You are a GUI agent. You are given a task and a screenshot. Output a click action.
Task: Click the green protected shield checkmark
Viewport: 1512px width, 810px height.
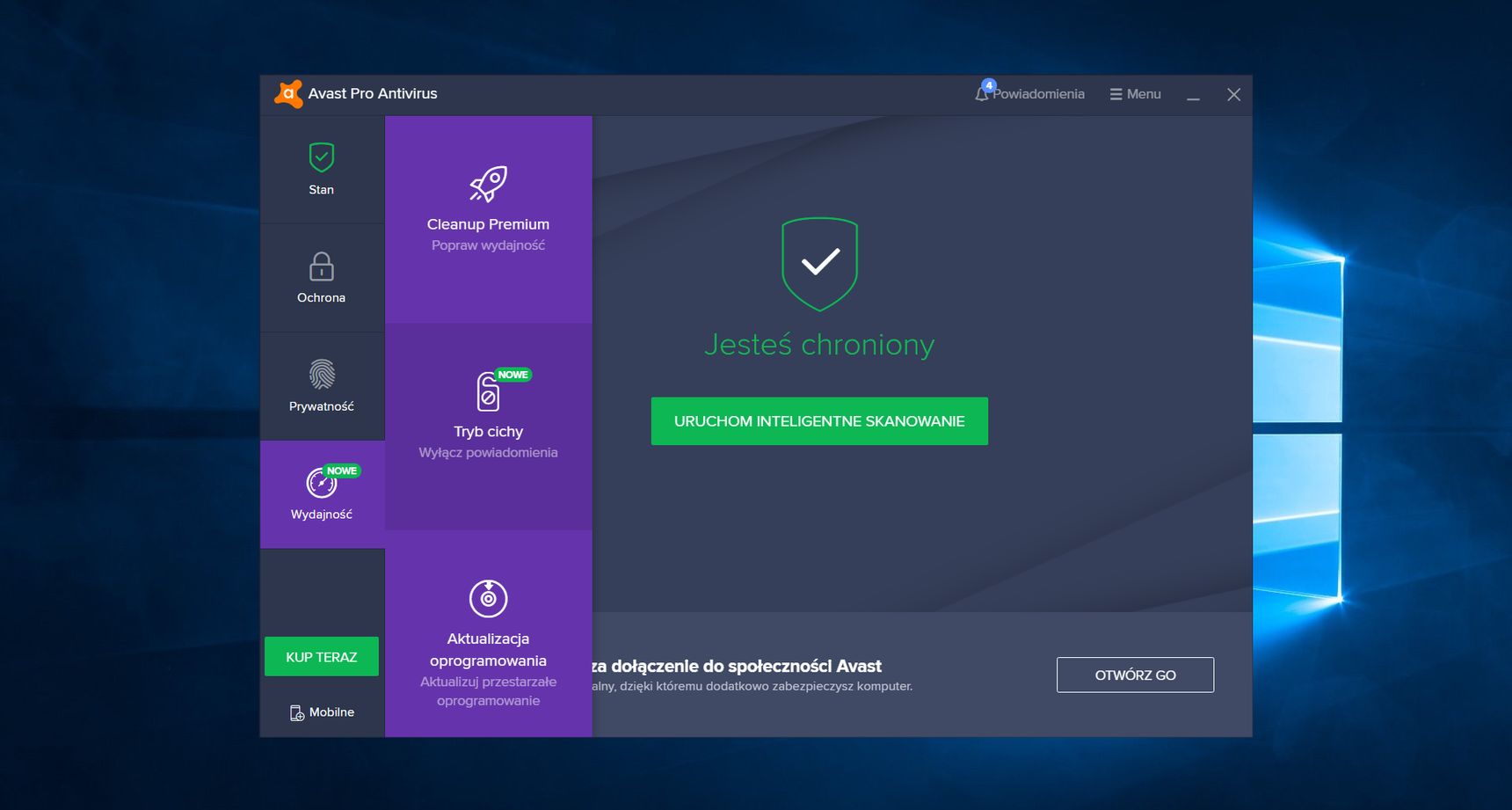coord(820,264)
